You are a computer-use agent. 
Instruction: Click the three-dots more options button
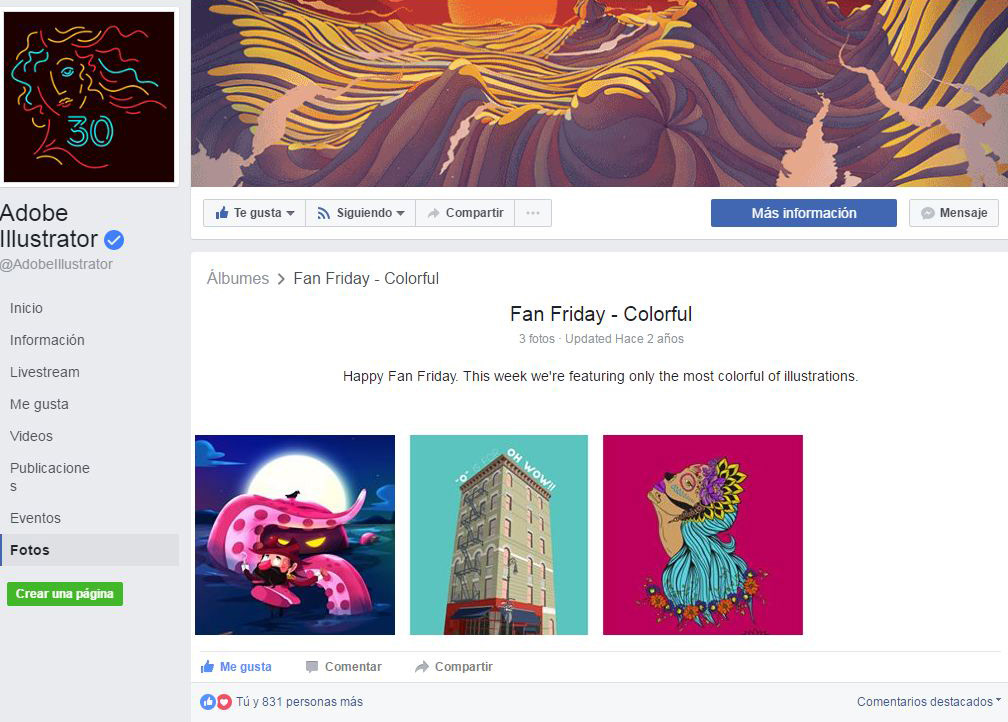tap(533, 213)
